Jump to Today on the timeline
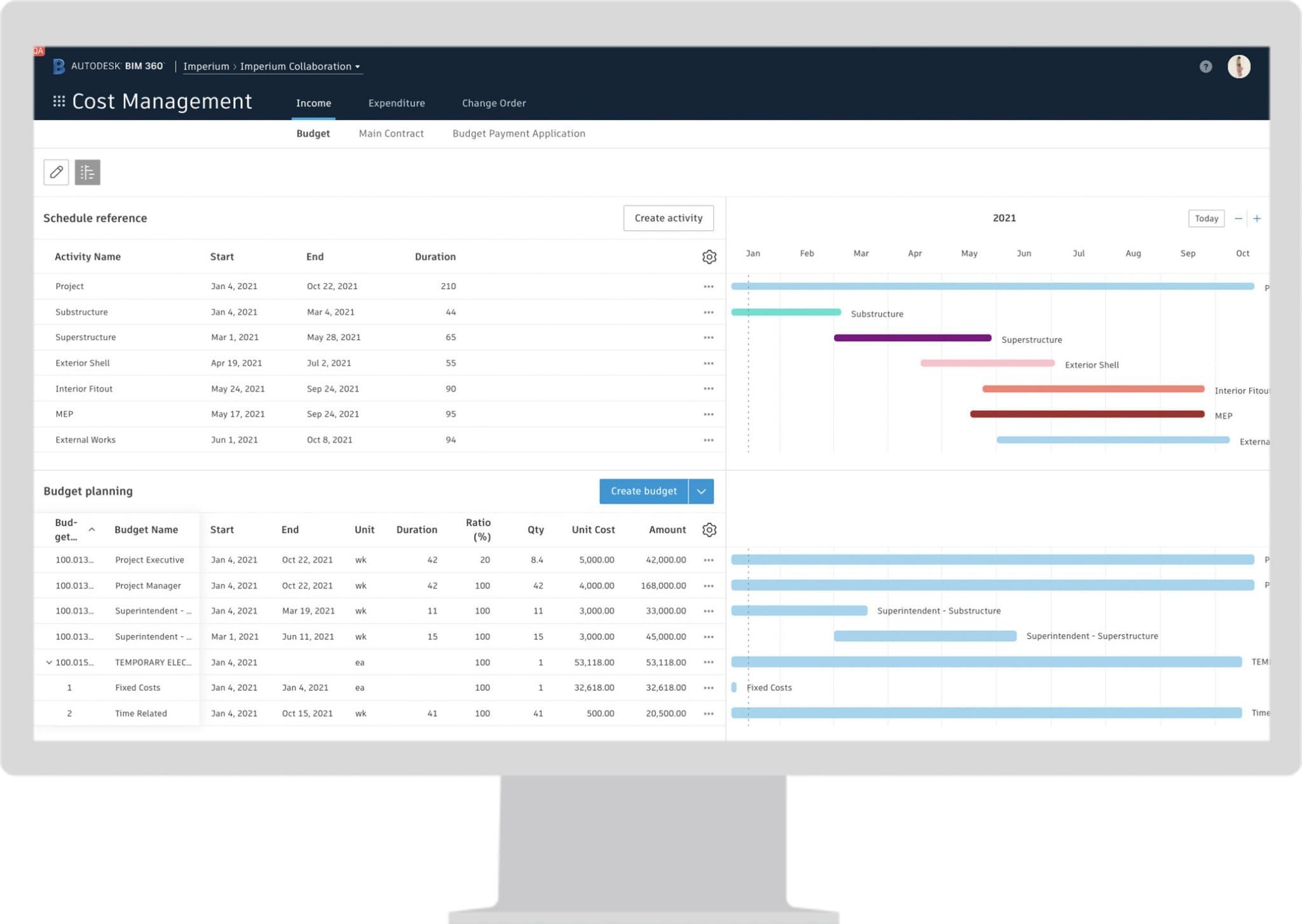 tap(1206, 219)
